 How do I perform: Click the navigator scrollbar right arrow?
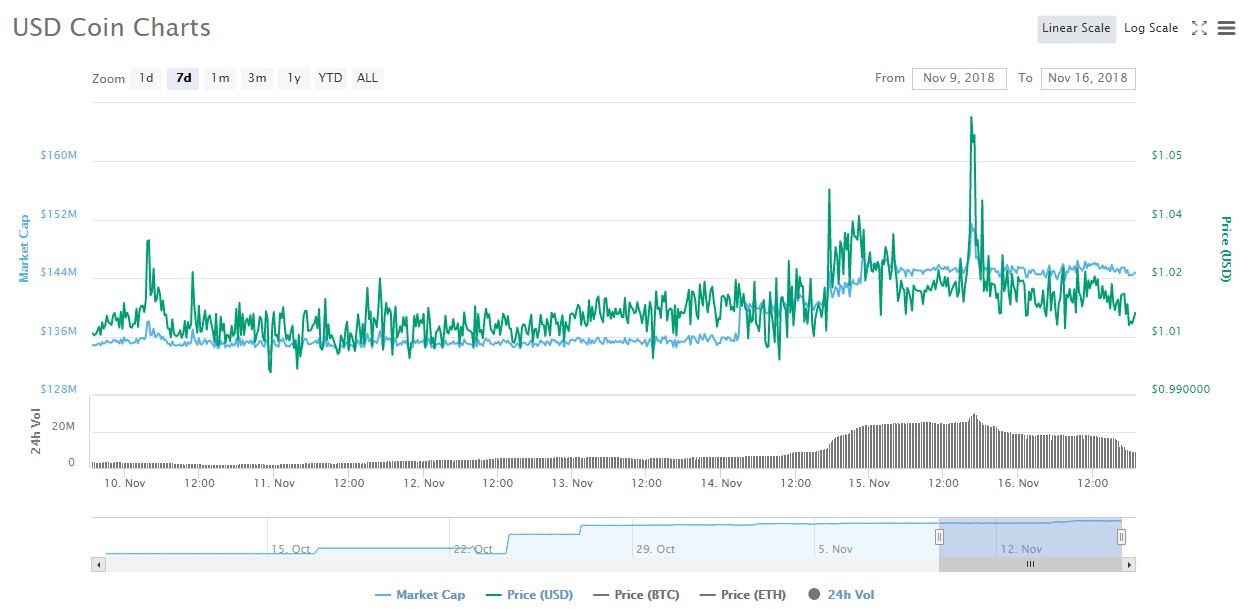[x=1129, y=564]
